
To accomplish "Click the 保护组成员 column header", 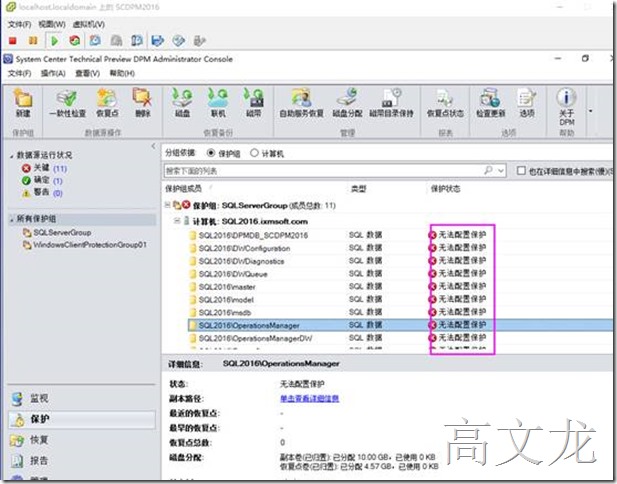I will point(183,189).
